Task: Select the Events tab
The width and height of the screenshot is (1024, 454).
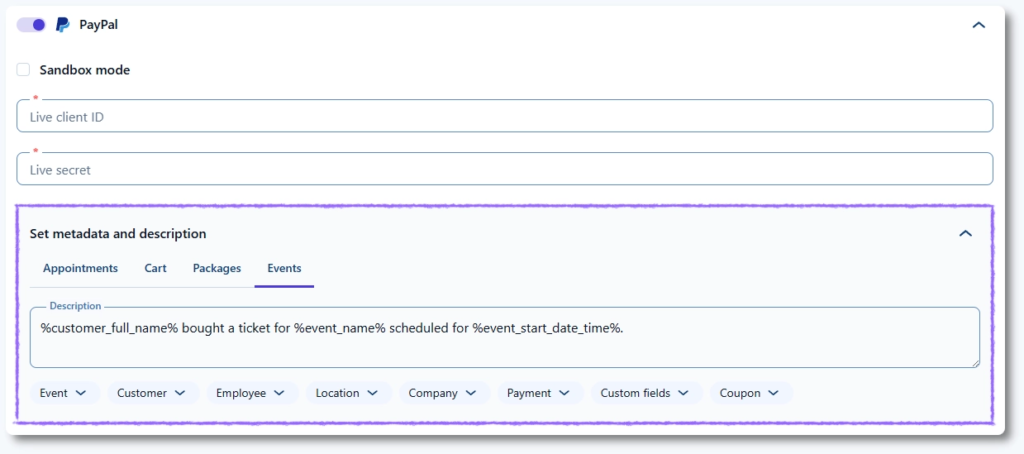Action: click(284, 268)
